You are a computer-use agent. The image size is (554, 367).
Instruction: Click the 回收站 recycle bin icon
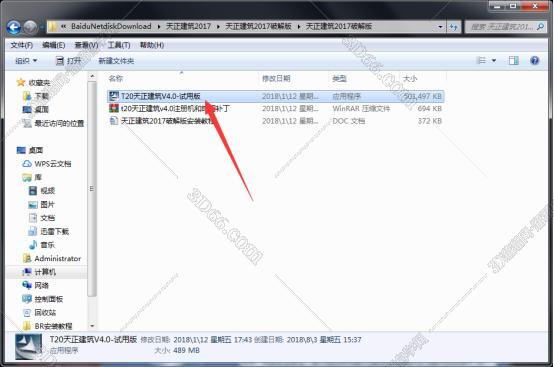click(27, 313)
